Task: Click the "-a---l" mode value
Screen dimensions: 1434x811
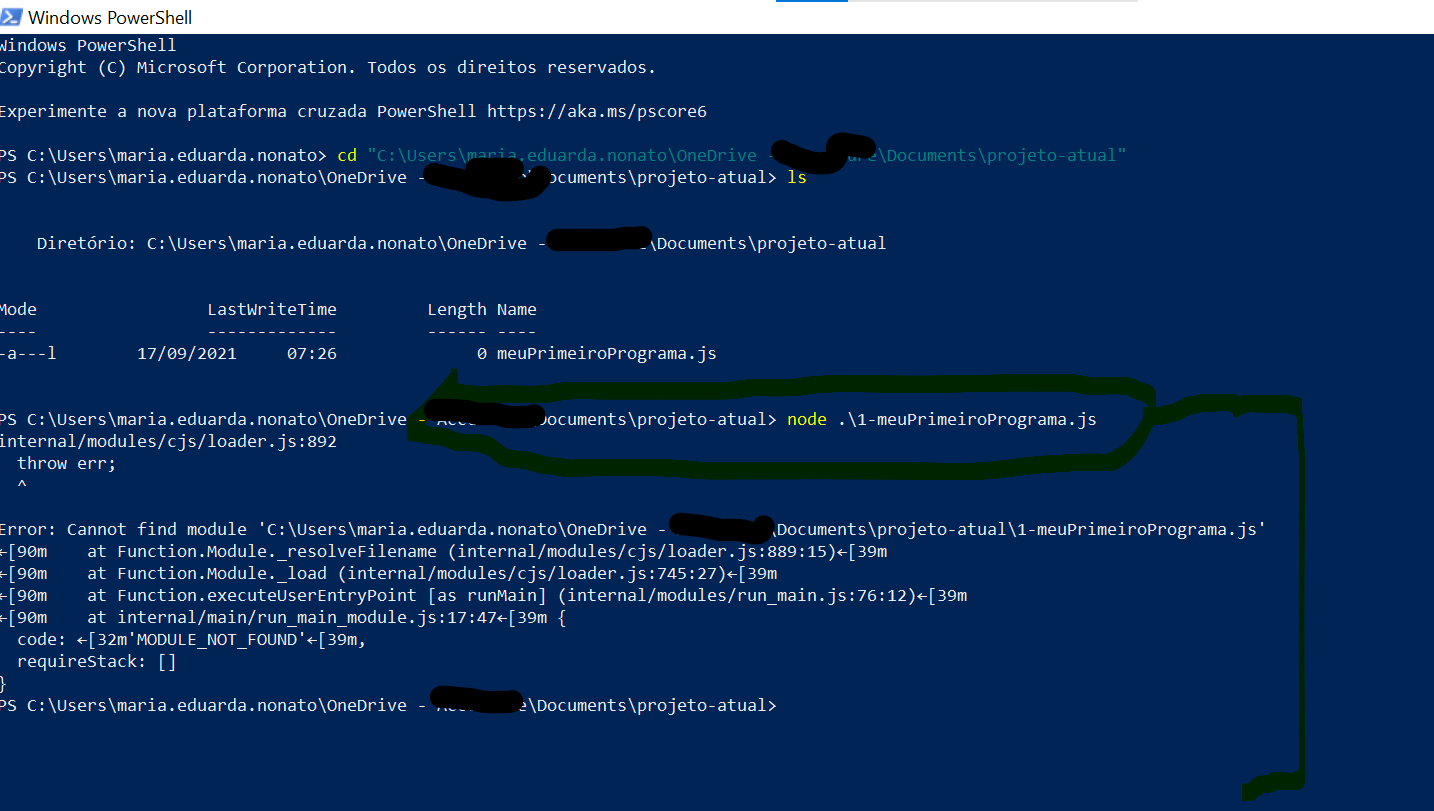Action: coord(28,354)
